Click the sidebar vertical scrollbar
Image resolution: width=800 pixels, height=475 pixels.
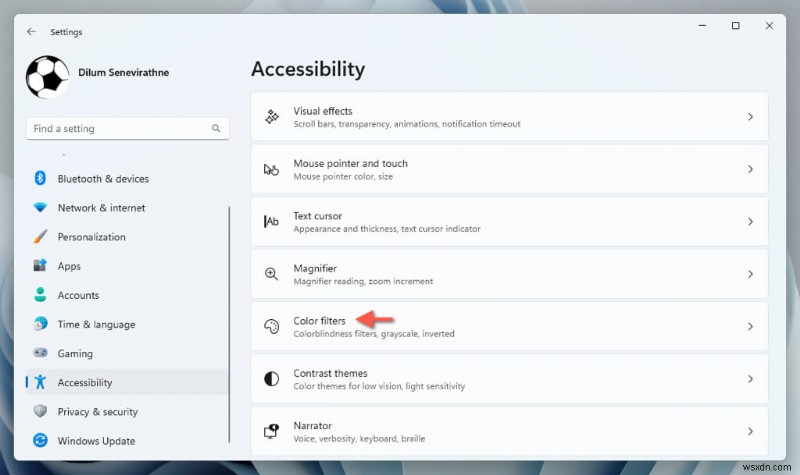click(x=229, y=324)
